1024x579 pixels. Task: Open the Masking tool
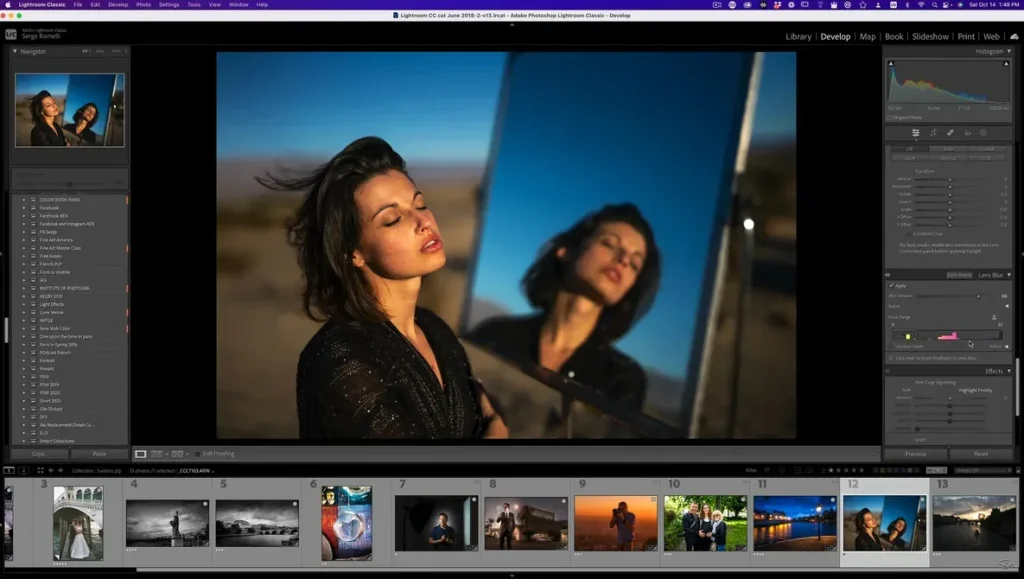pyautogui.click(x=983, y=132)
